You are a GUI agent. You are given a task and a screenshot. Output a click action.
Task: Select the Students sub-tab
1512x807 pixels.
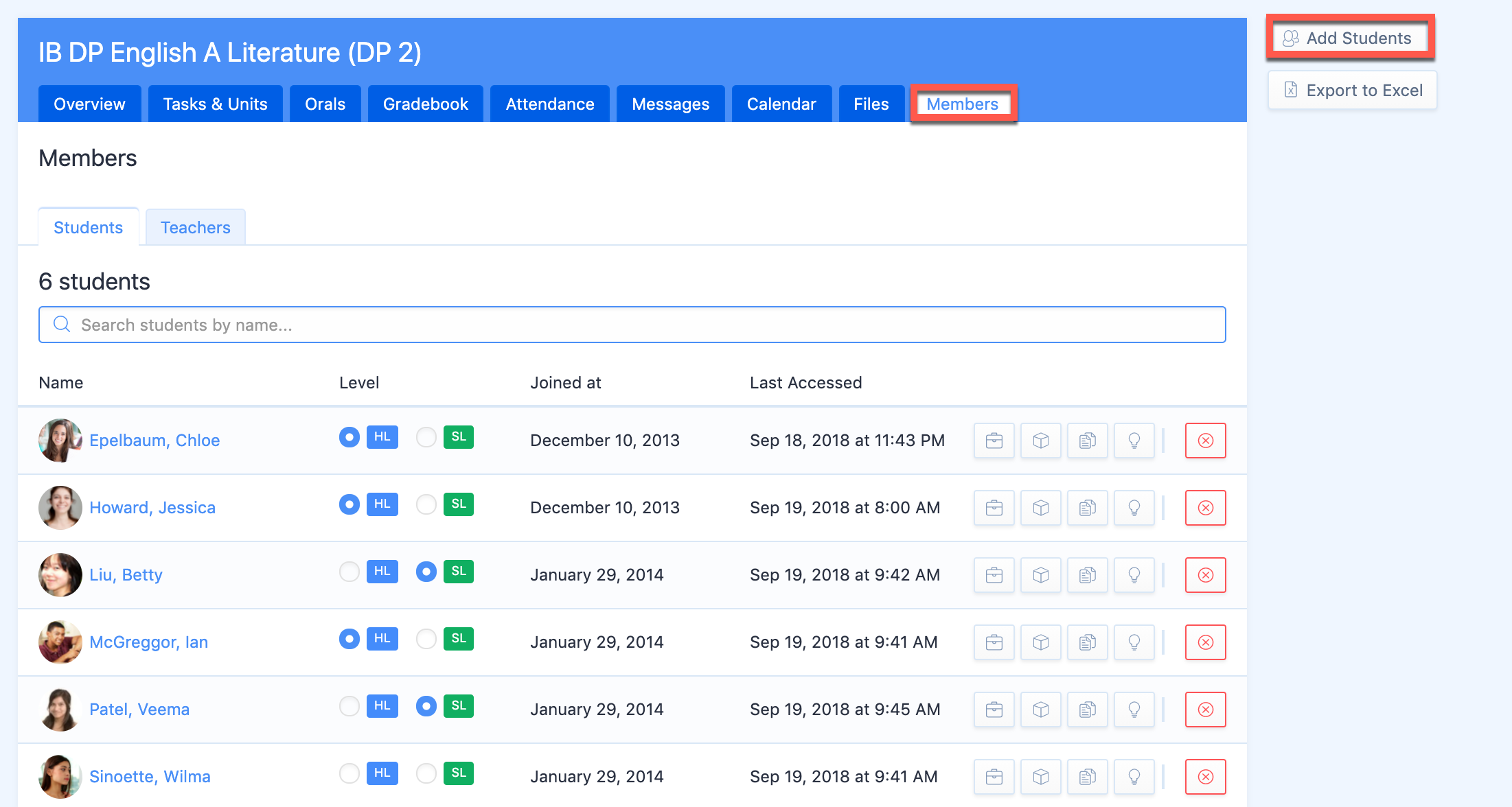click(x=88, y=227)
